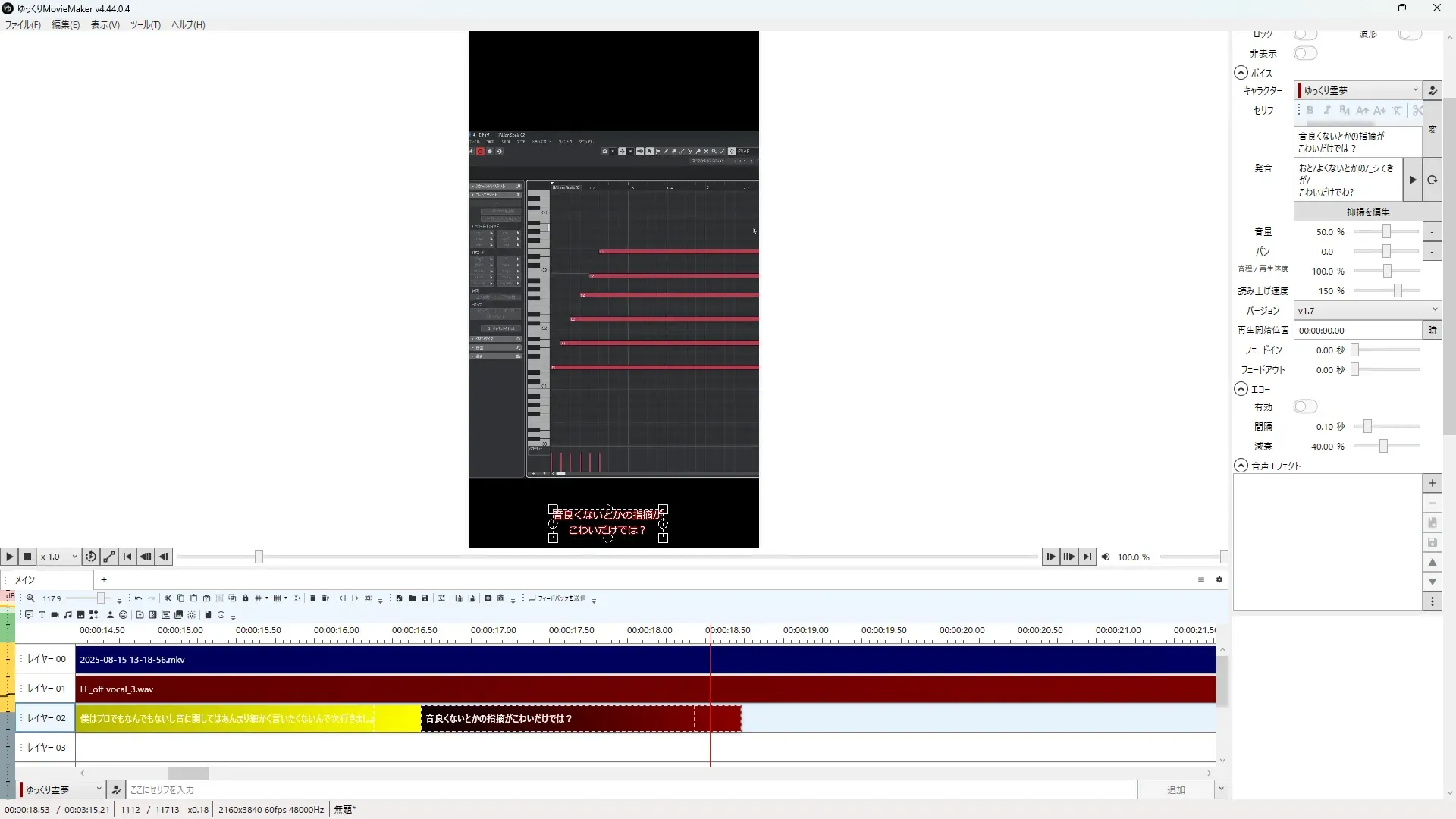Image resolution: width=1456 pixels, height=819 pixels.
Task: Play the pronunciation preview
Action: click(x=1412, y=180)
